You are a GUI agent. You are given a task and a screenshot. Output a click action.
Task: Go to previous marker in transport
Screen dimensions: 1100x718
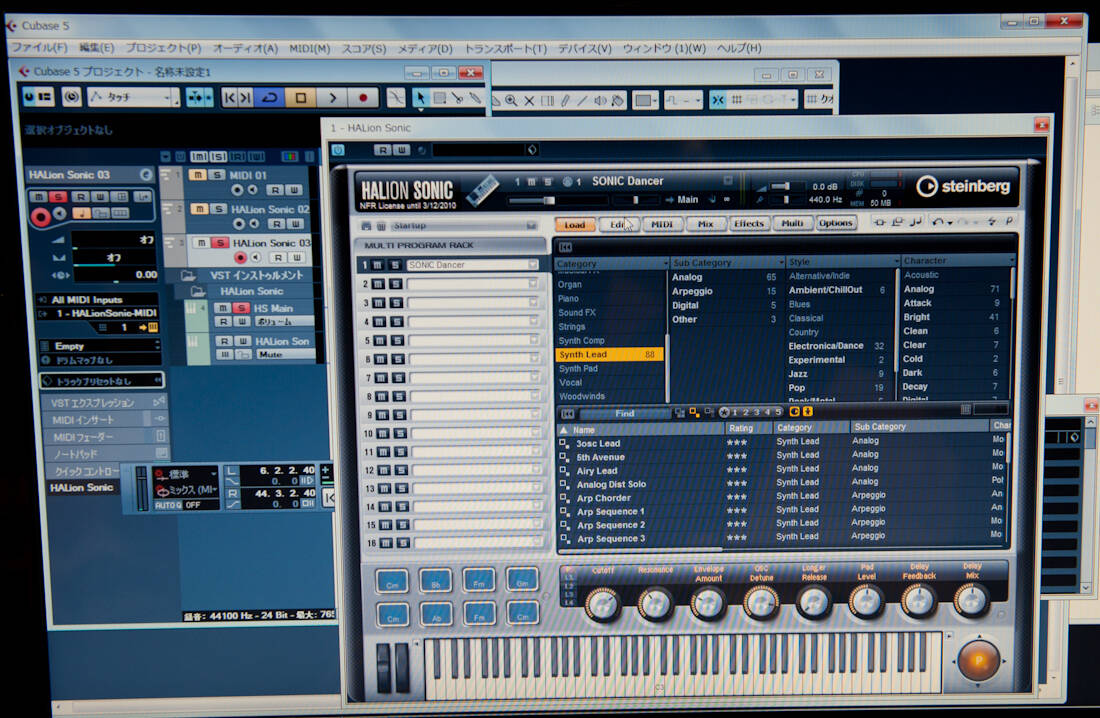pyautogui.click(x=229, y=98)
